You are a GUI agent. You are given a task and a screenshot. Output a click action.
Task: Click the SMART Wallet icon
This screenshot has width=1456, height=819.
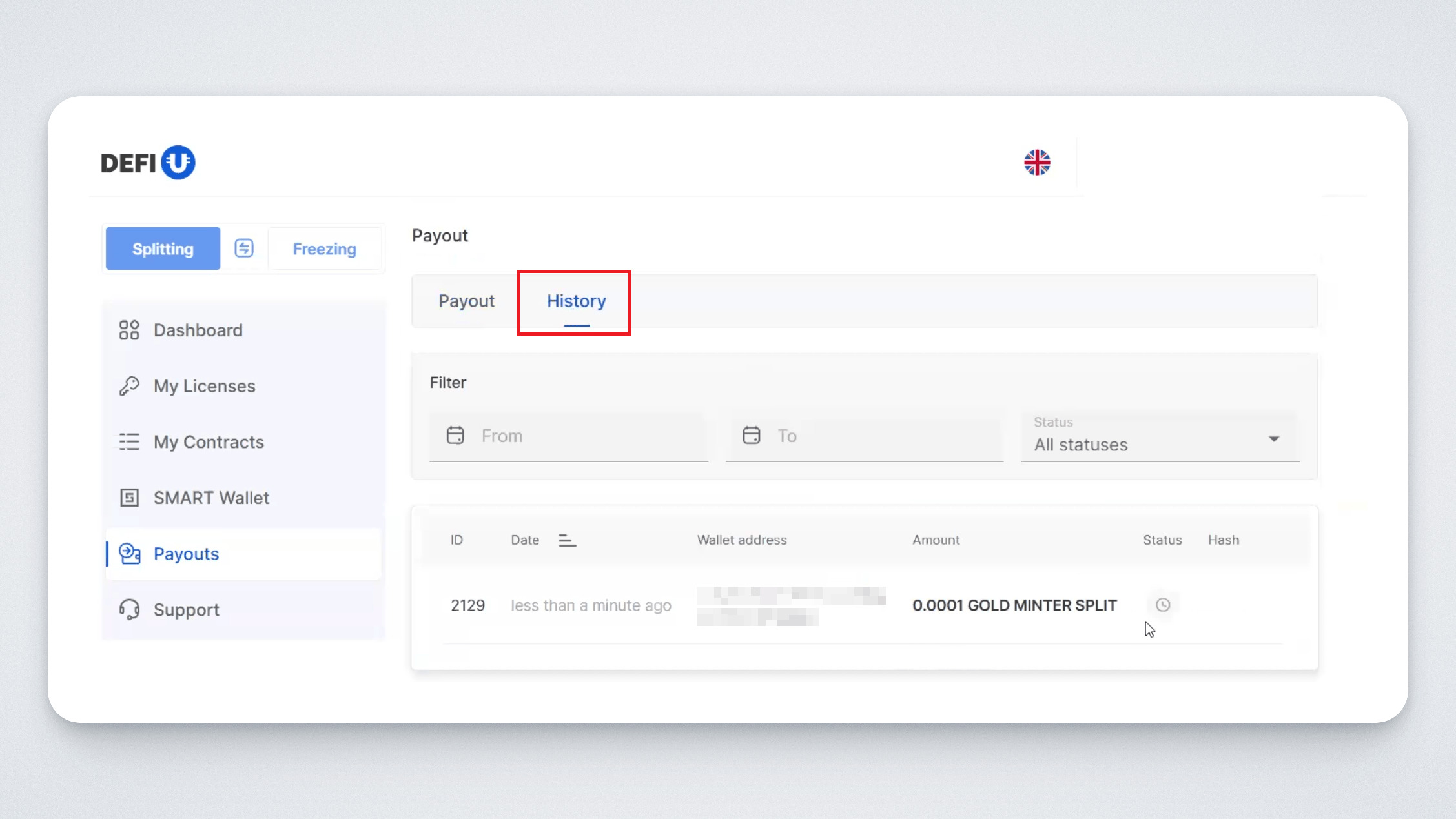click(129, 498)
